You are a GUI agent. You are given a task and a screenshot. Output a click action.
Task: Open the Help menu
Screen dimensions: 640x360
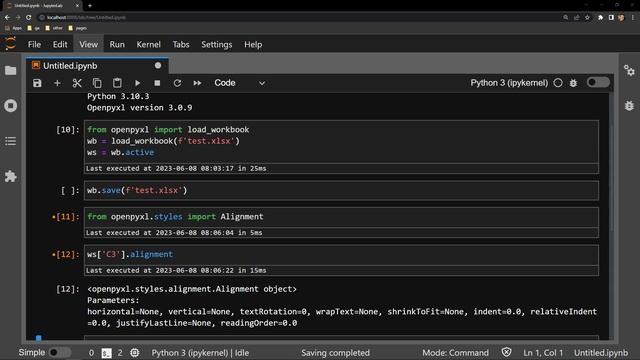[253, 44]
